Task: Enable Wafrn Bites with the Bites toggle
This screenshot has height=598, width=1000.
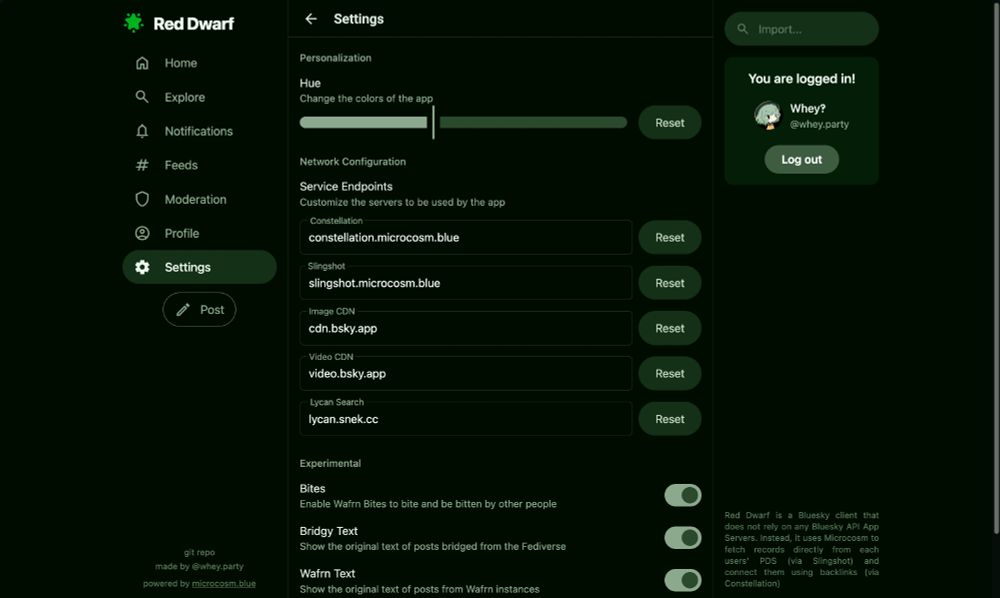Action: point(683,495)
